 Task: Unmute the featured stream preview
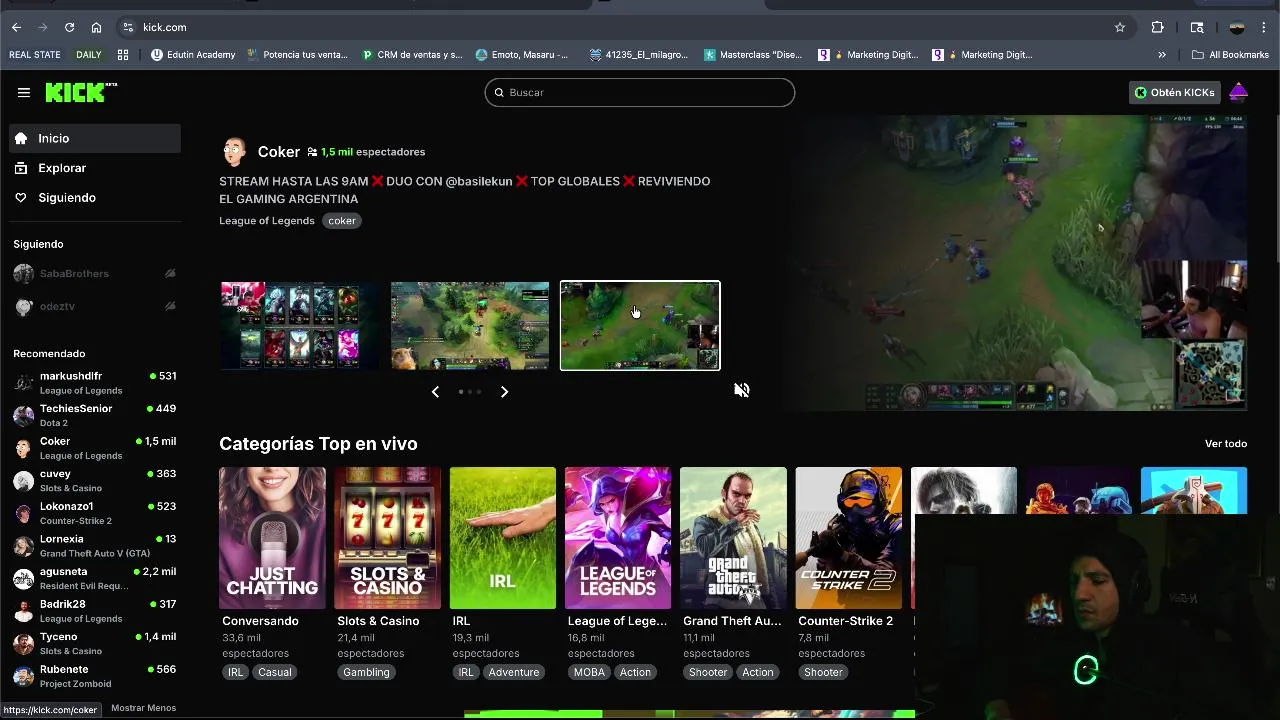point(742,390)
